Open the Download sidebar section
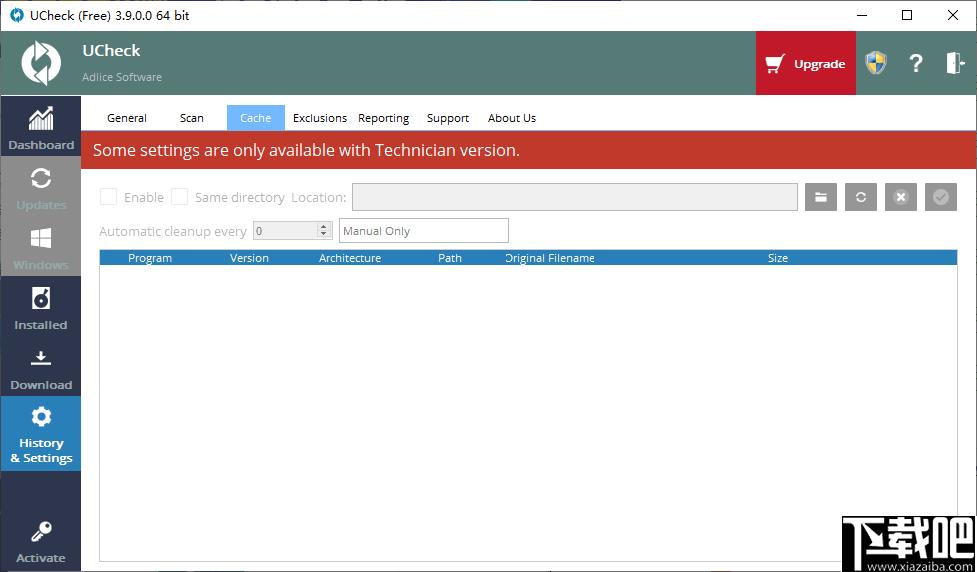Screen dimensions: 977x572 41,366
